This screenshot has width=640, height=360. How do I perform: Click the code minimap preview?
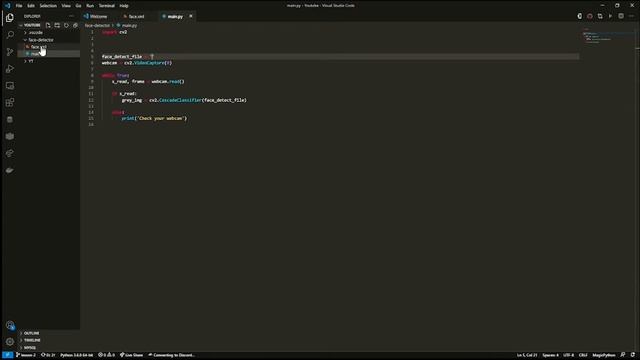[597, 37]
